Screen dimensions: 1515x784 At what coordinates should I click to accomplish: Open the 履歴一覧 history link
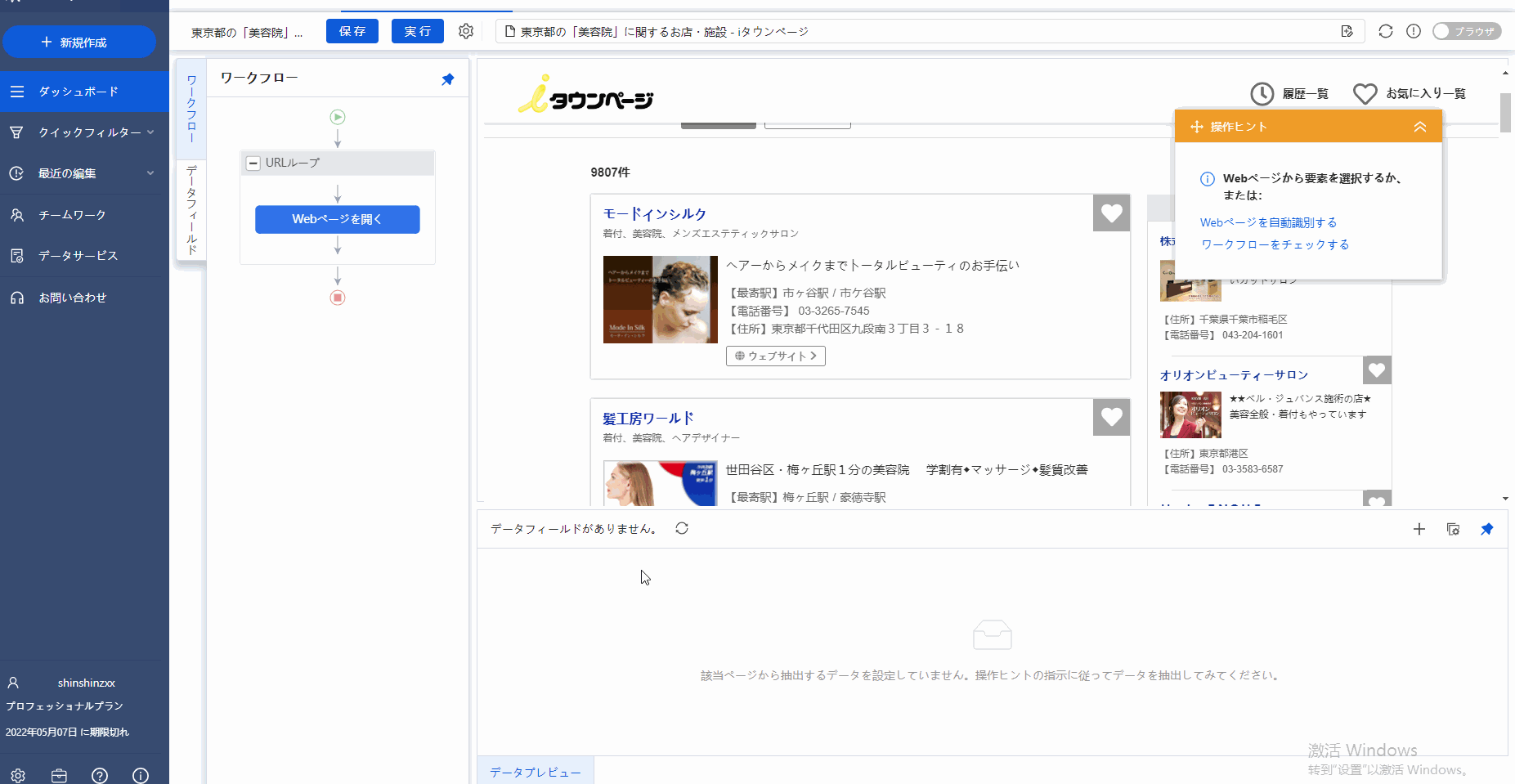coord(1289,94)
